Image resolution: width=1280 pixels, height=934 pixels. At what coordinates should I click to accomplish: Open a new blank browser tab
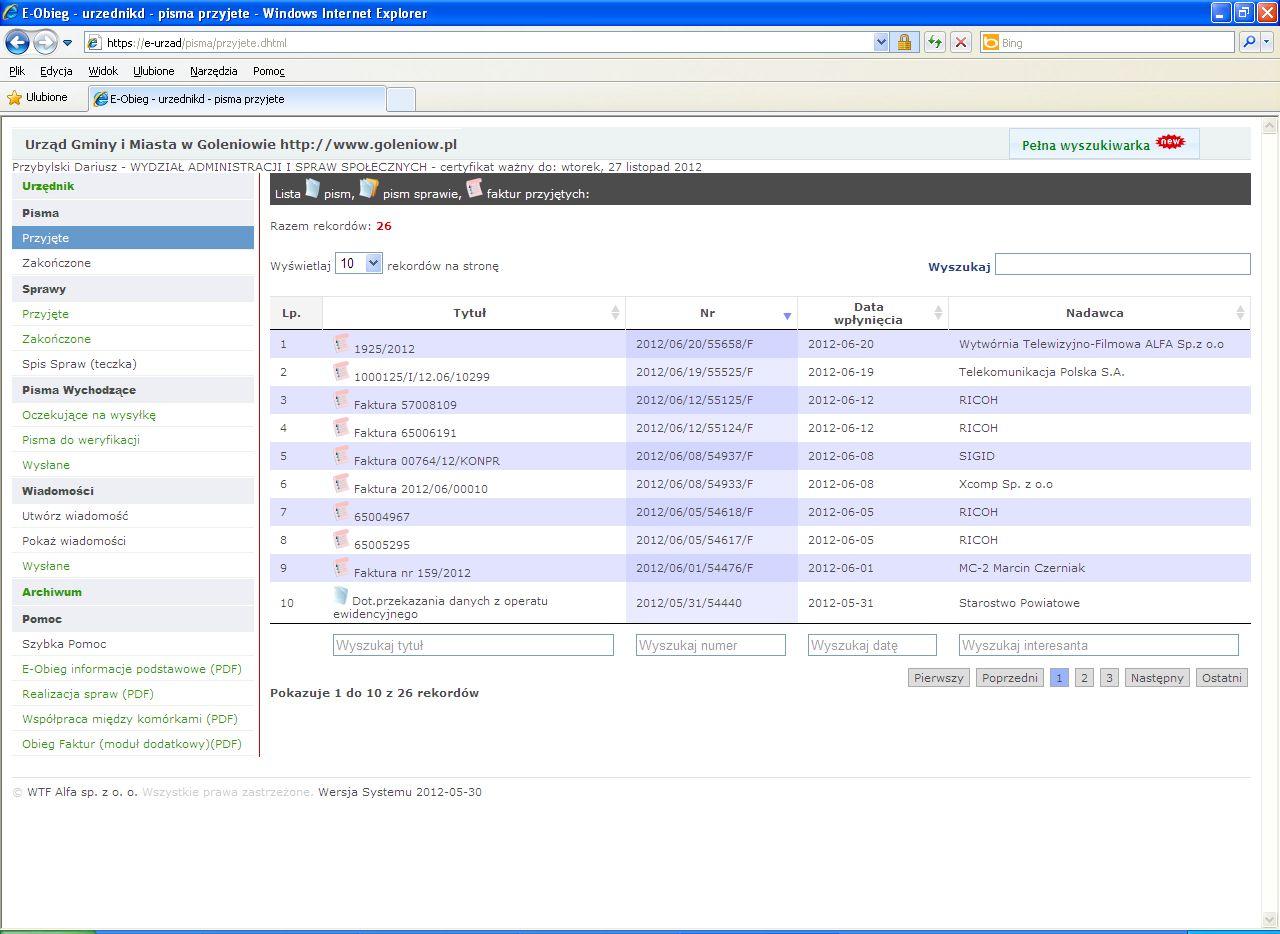click(x=400, y=99)
